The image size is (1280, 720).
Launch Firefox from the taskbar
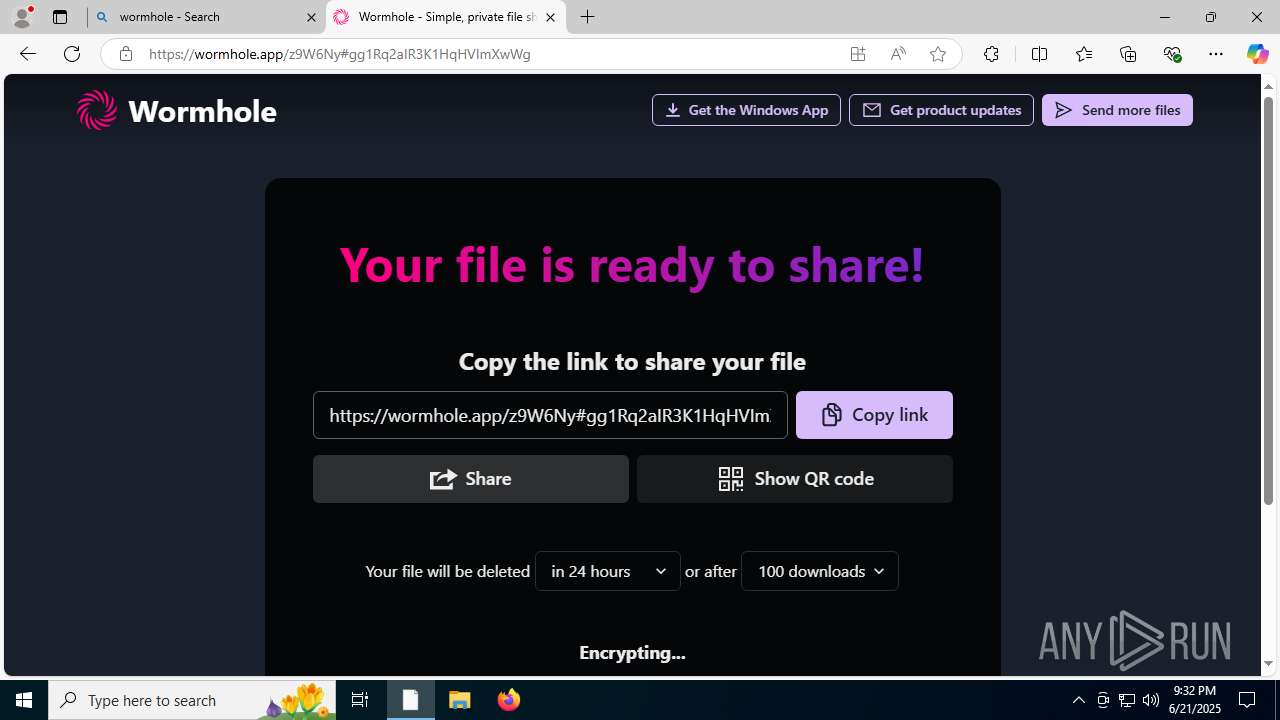tap(509, 700)
